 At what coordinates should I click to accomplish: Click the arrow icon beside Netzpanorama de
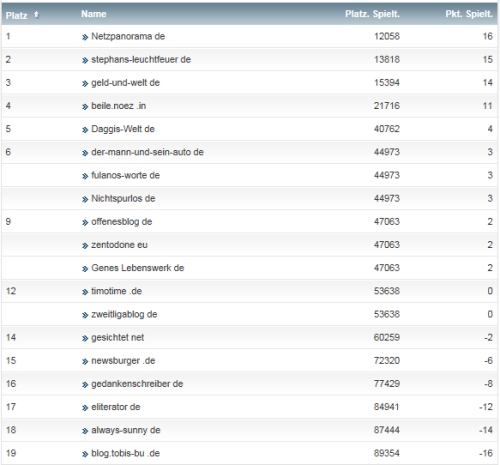(x=85, y=37)
